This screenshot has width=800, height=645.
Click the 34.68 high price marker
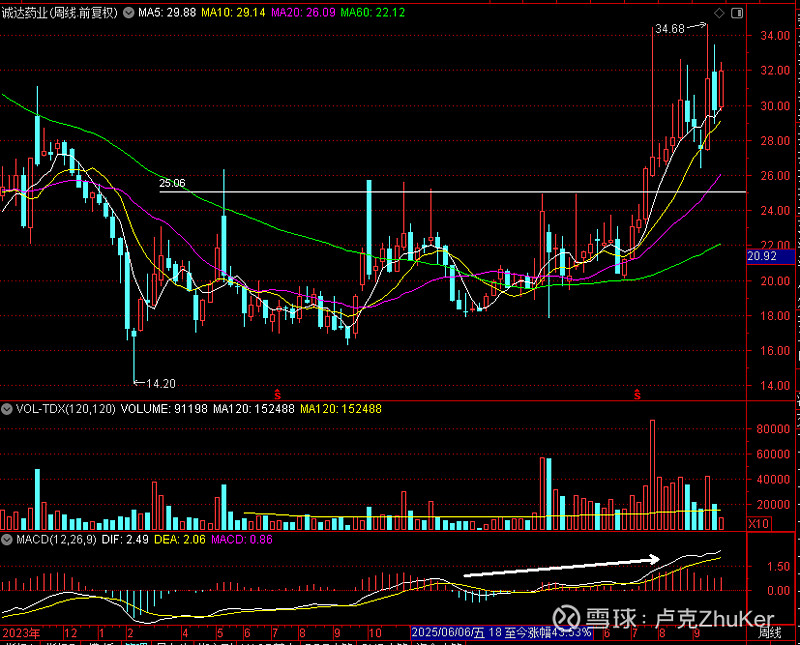(x=670, y=29)
